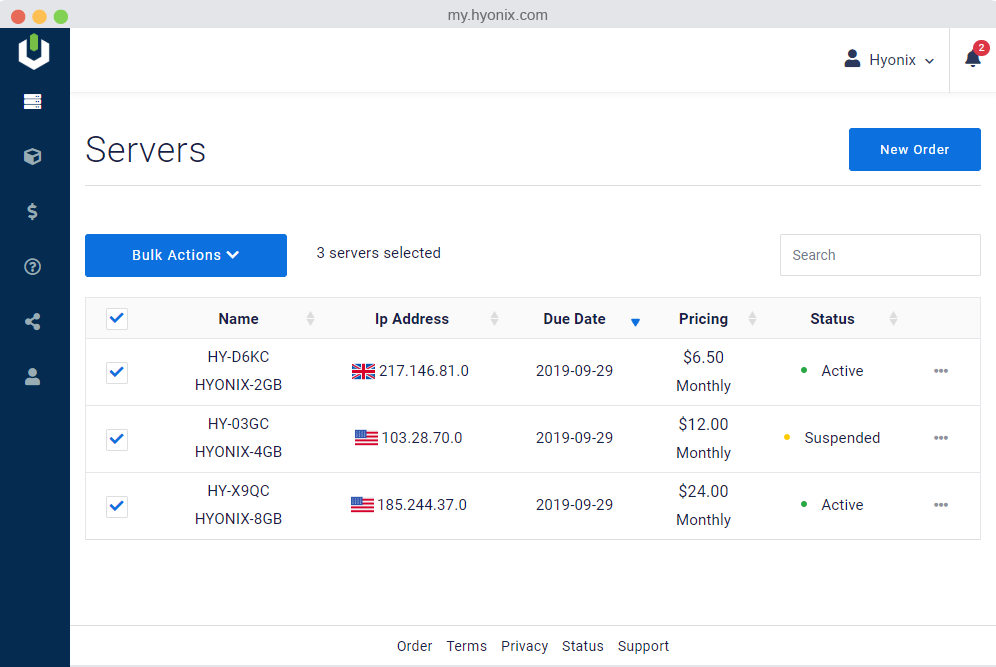Sort the table by Status column

coord(832,319)
